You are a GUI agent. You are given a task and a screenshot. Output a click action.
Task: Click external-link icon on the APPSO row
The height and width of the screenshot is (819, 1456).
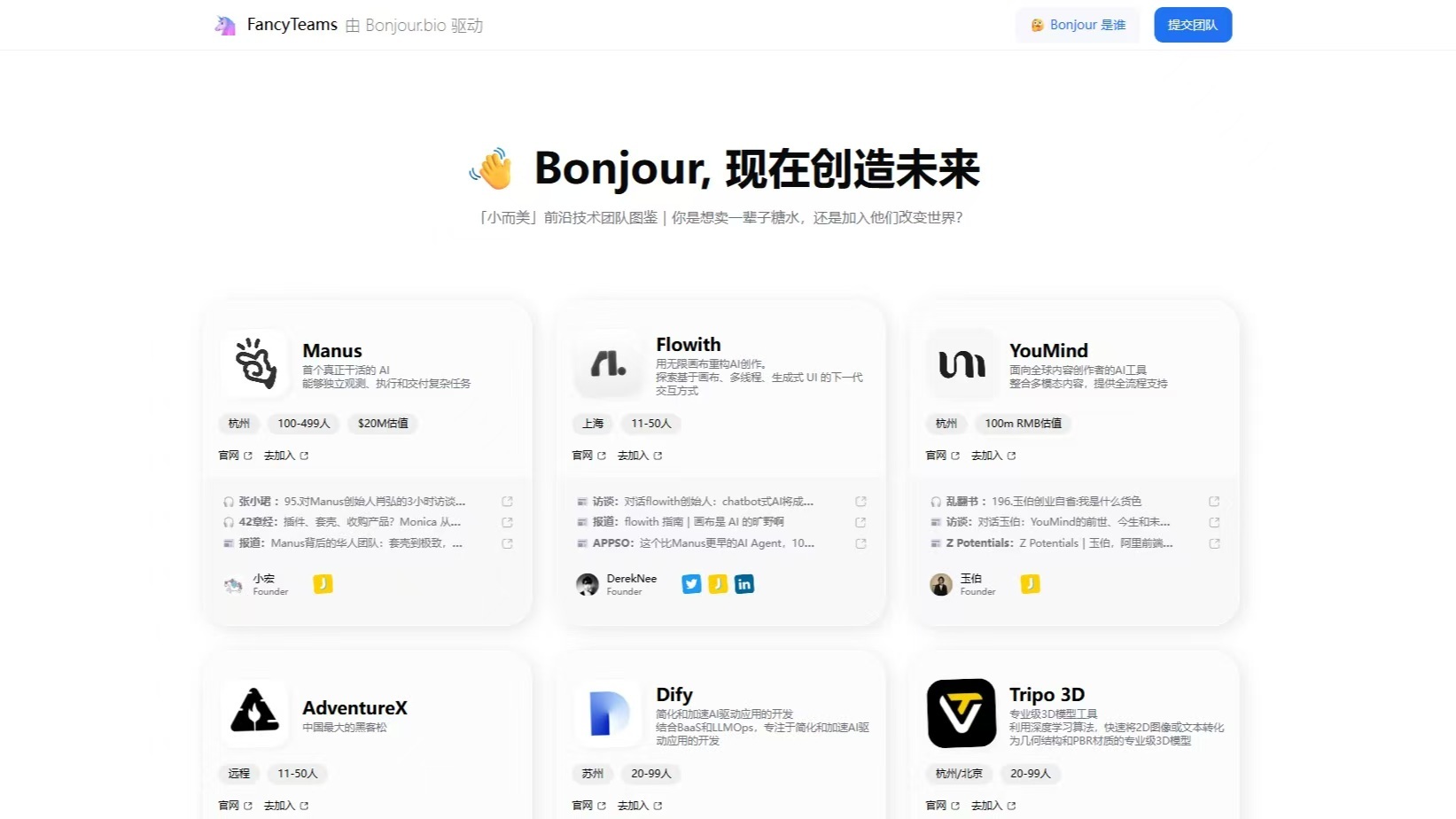860,543
